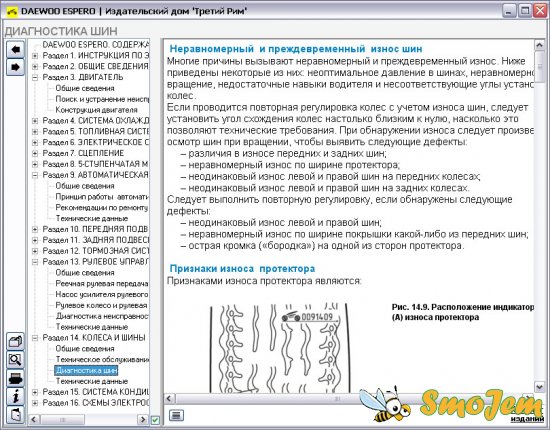This screenshot has height=430, width=550.
Task: Expand Раздел 5. ТОПЛИВНАЯ СИСТЕМА node
Action: 35,132
